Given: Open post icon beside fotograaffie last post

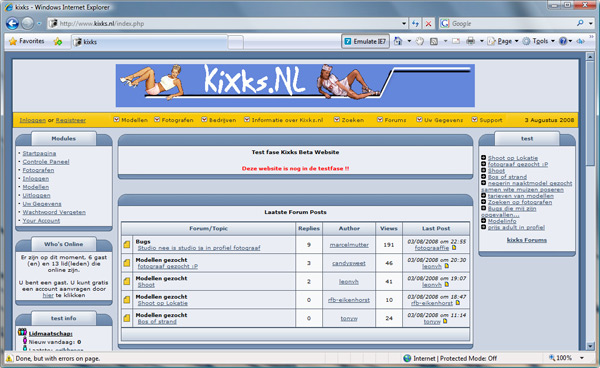Looking at the screenshot, I should tap(454, 248).
